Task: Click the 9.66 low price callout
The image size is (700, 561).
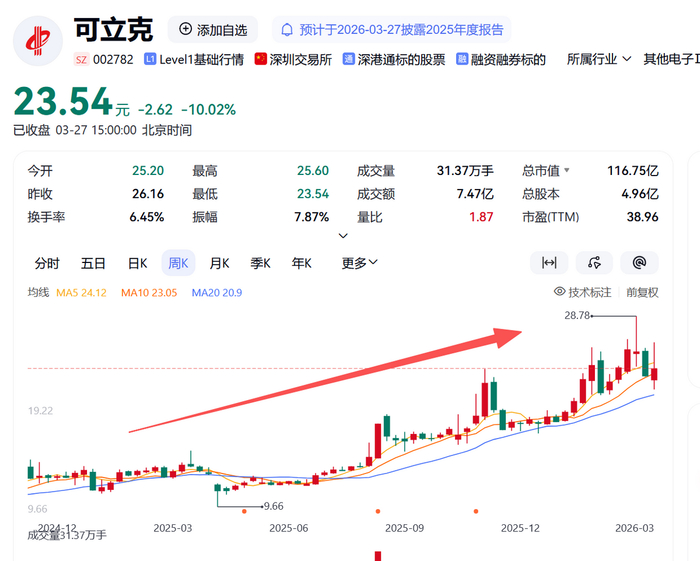Action: pos(274,506)
